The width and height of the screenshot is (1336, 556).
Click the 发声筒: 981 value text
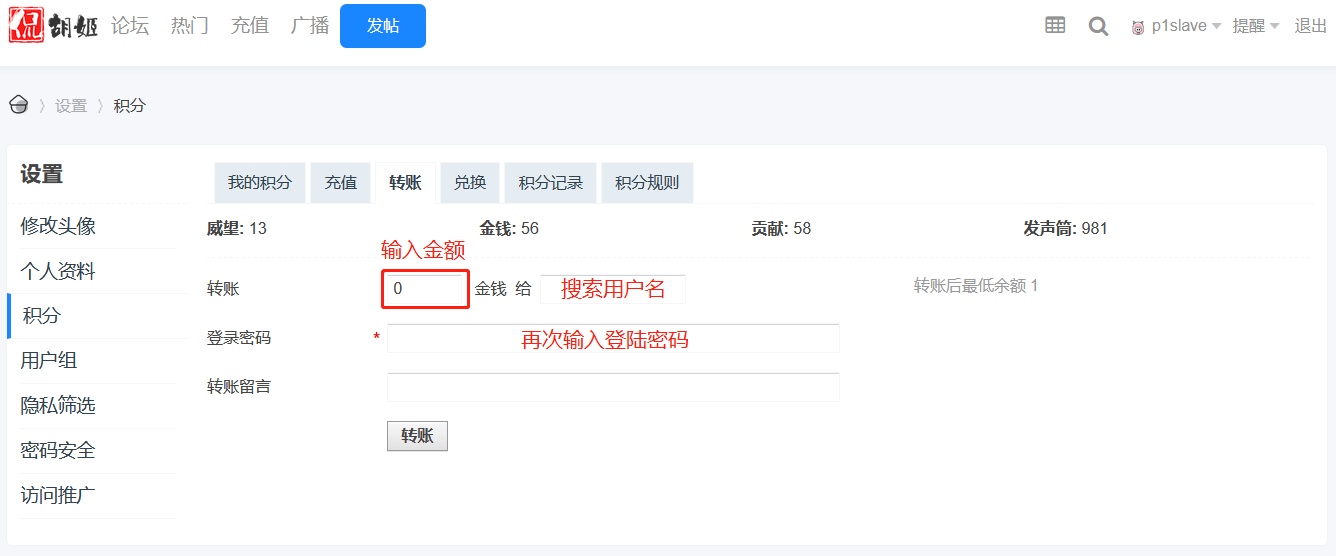1065,228
